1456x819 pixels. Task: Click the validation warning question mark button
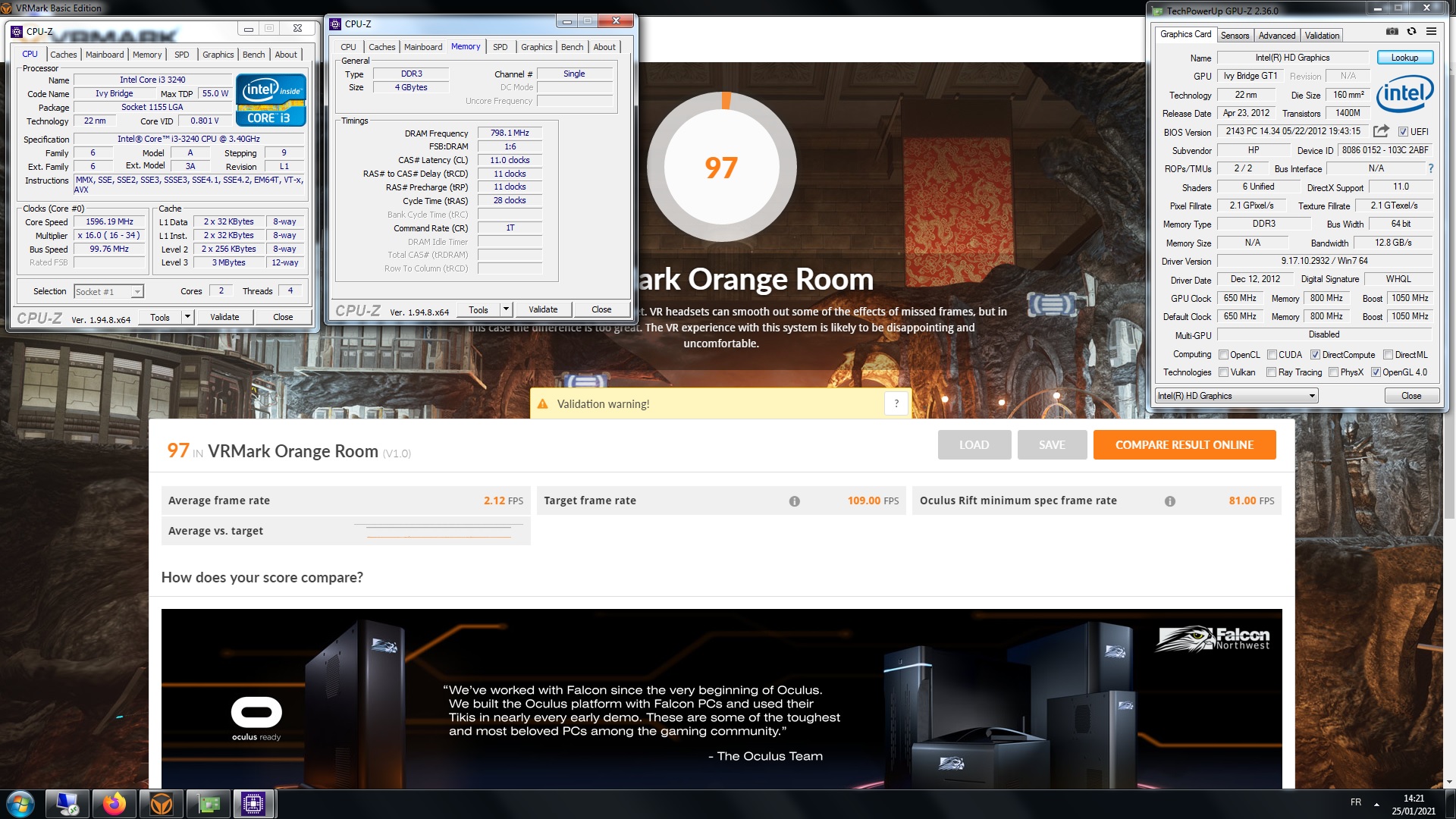(x=896, y=404)
